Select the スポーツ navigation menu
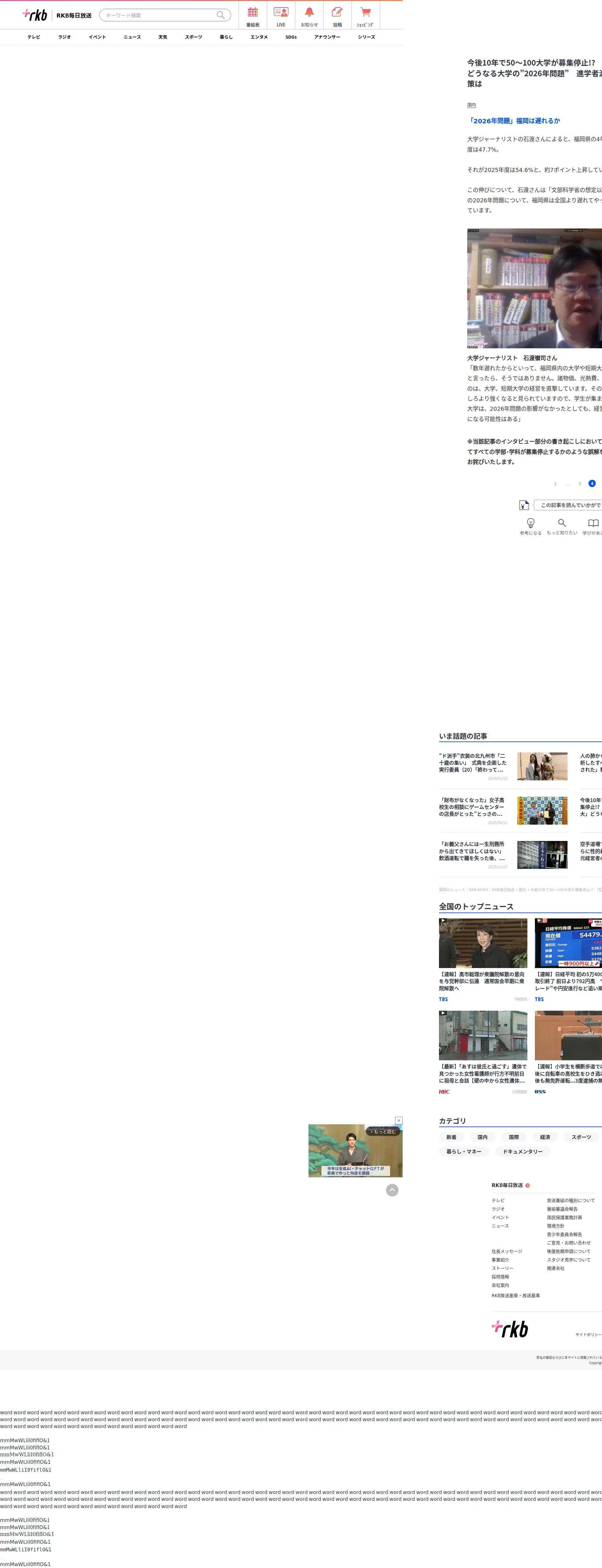The image size is (602, 1568). coord(193,37)
